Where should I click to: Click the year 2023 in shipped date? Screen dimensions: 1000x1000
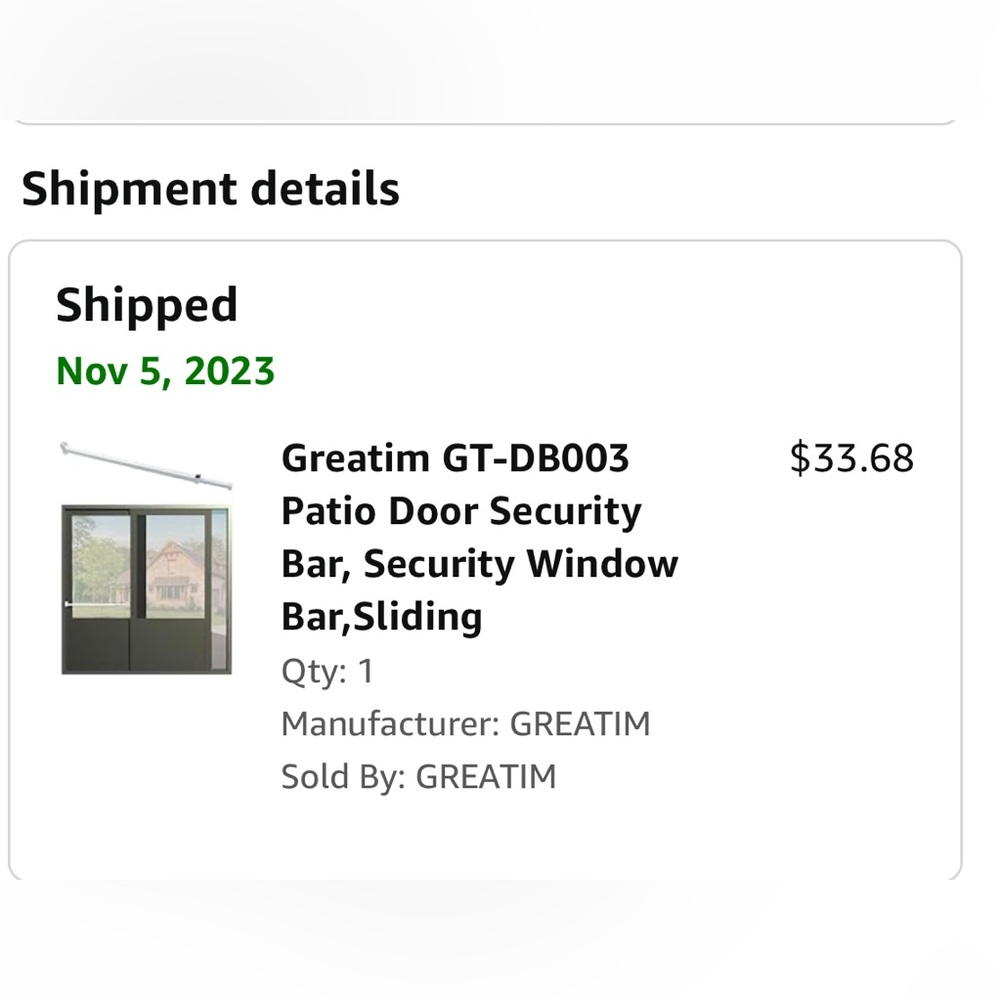(230, 371)
